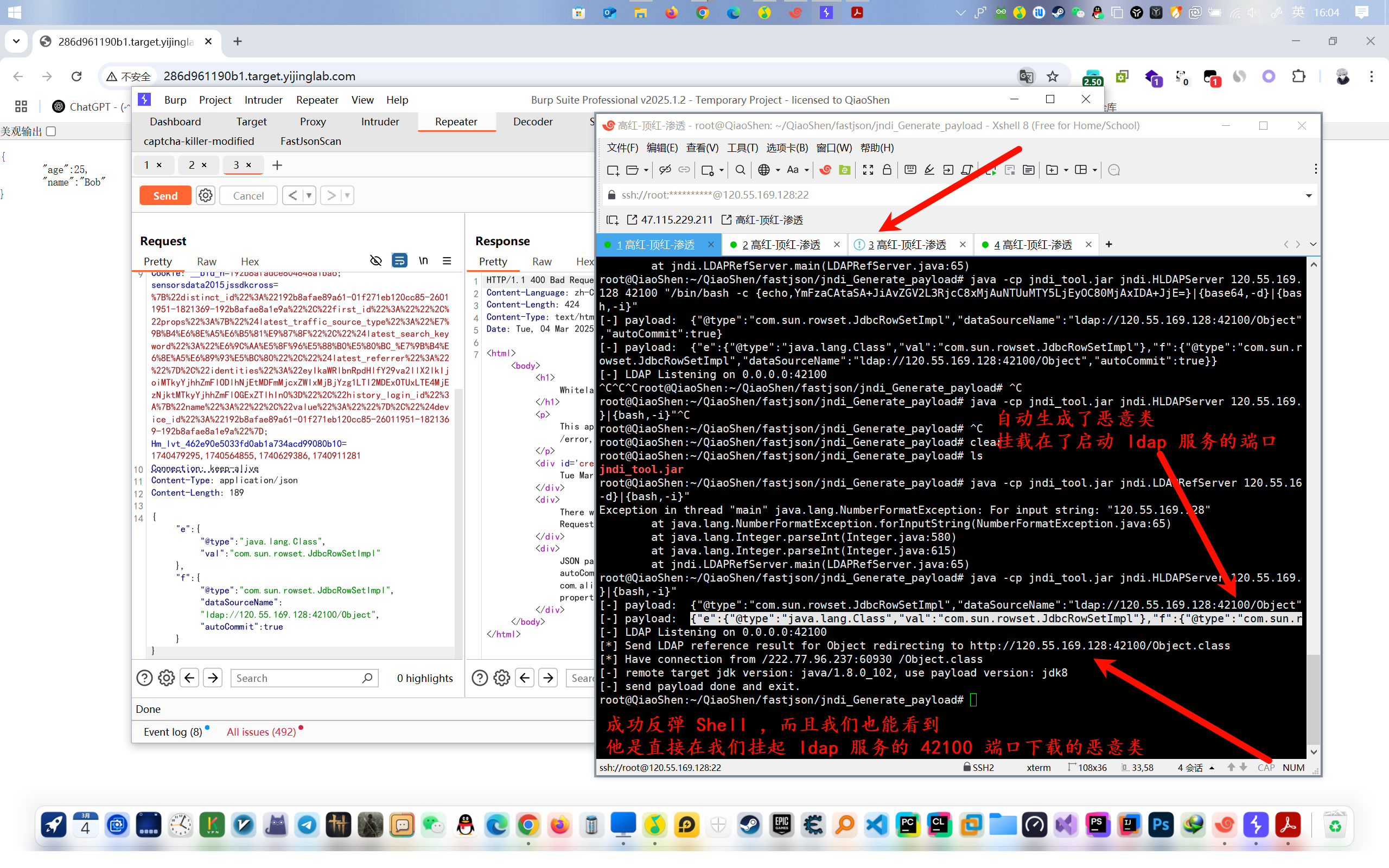
Task: Click the lock screen icon in Xshell toolbar
Action: click(887, 170)
